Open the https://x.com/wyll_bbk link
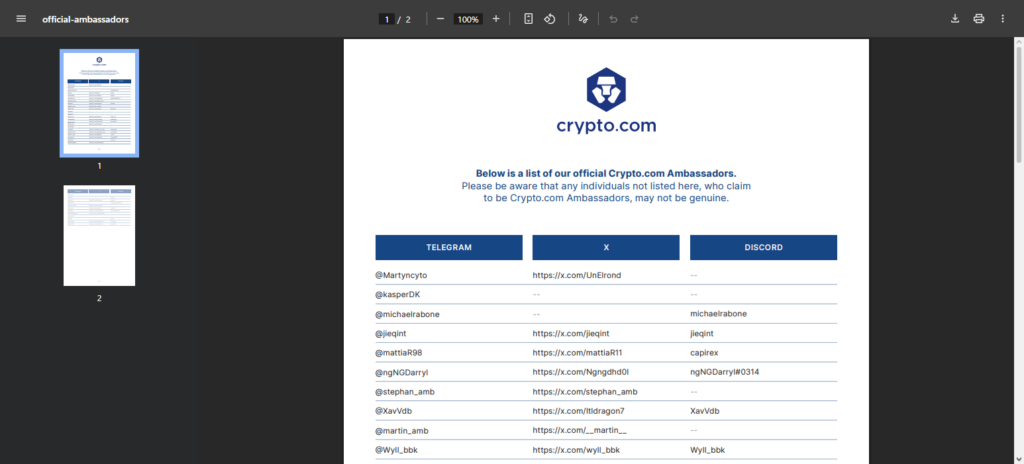The height and width of the screenshot is (464, 1024). [576, 450]
